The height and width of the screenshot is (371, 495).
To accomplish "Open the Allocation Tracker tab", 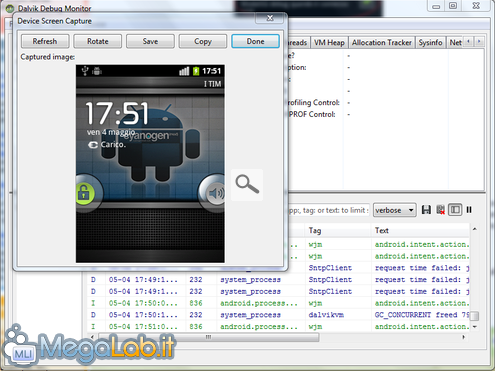I will pyautogui.click(x=382, y=43).
